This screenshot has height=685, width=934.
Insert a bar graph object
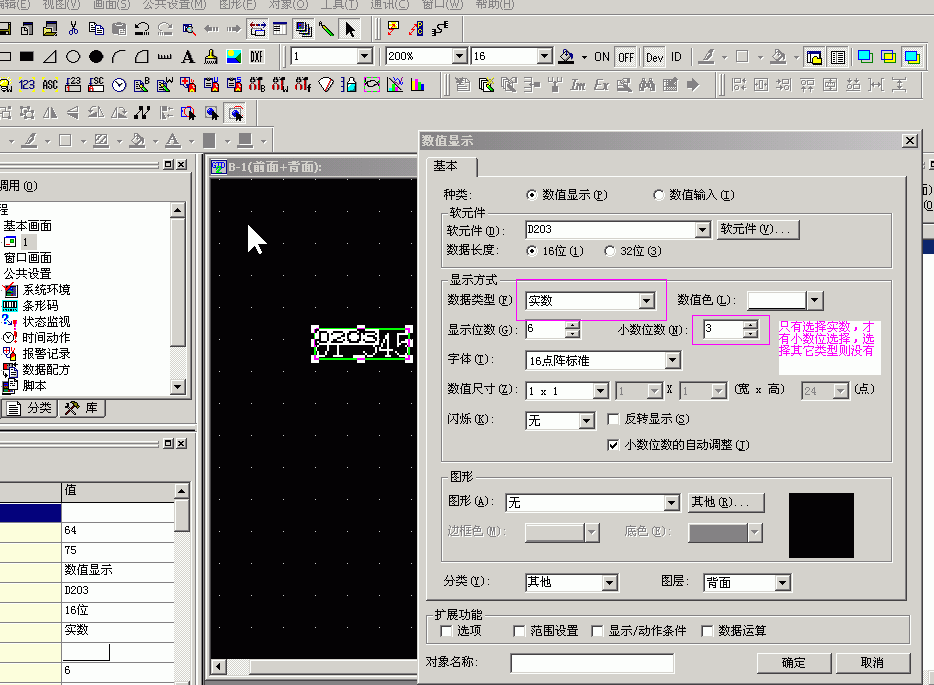tap(418, 85)
